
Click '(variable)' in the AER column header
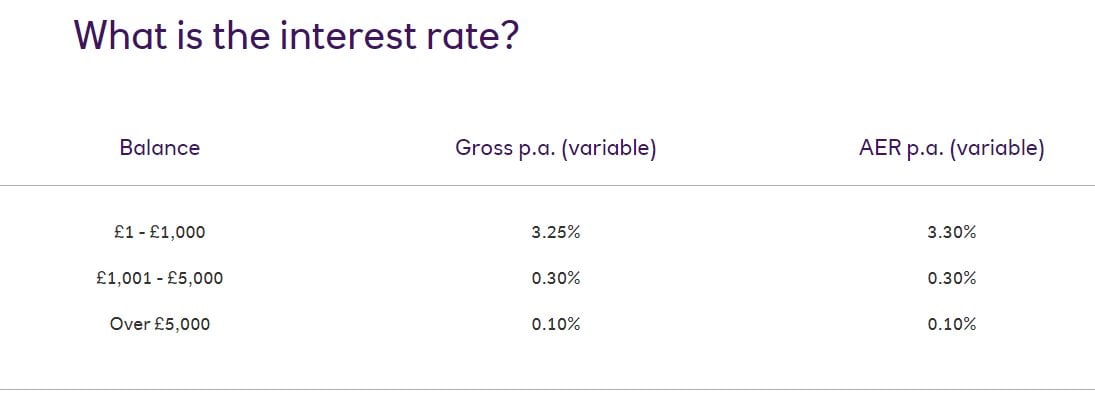pyautogui.click(x=997, y=149)
